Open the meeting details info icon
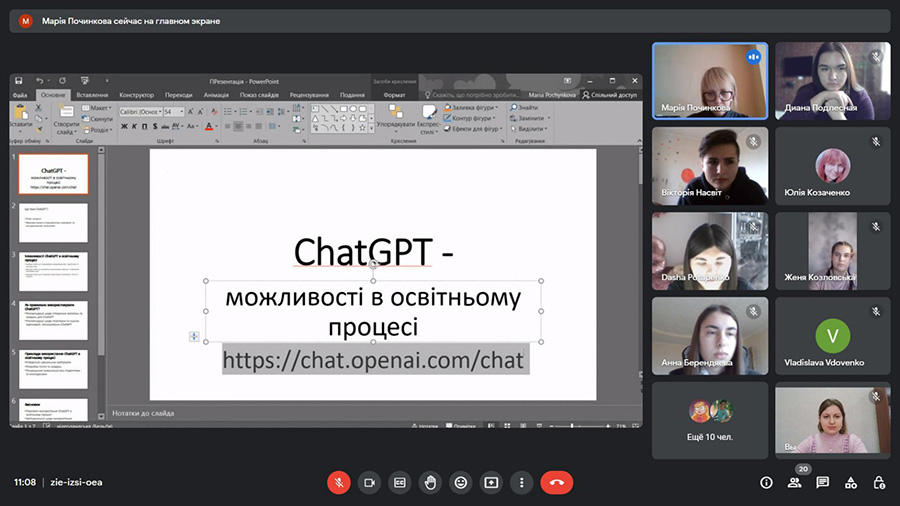The width and height of the screenshot is (900, 506). point(766,482)
